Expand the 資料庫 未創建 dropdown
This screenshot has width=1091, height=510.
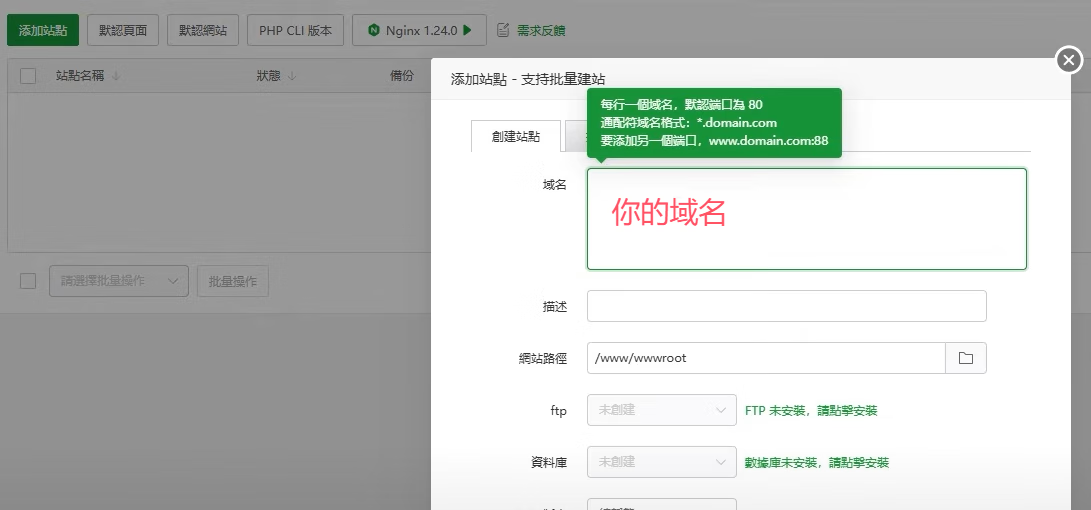click(x=661, y=462)
